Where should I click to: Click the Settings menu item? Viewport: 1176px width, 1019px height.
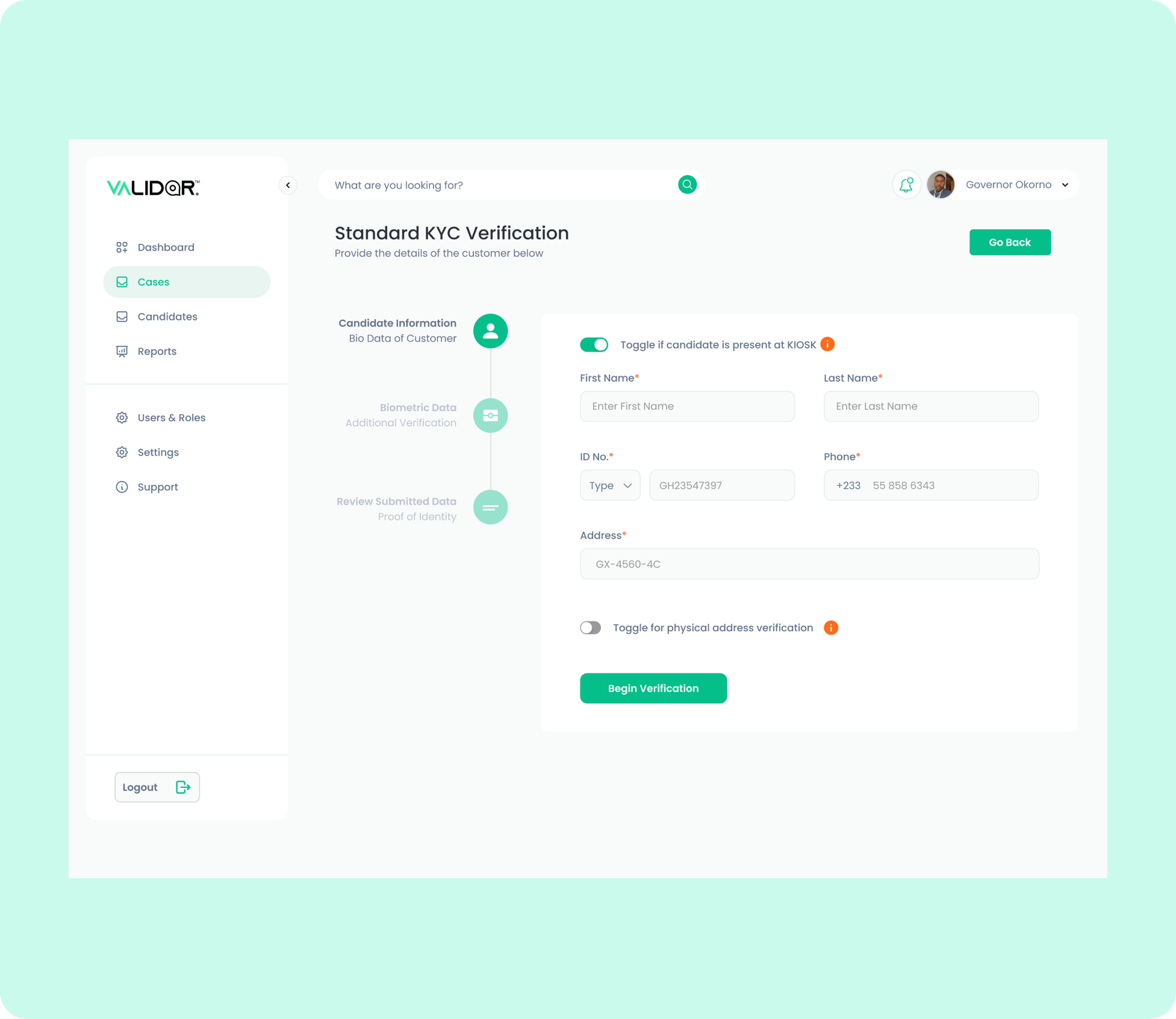tap(158, 452)
